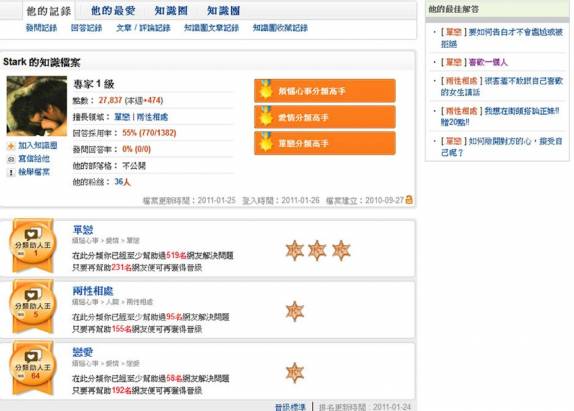574x411 pixels.
Task: Open 知識圈文章記錄 link
Action: tap(211, 28)
